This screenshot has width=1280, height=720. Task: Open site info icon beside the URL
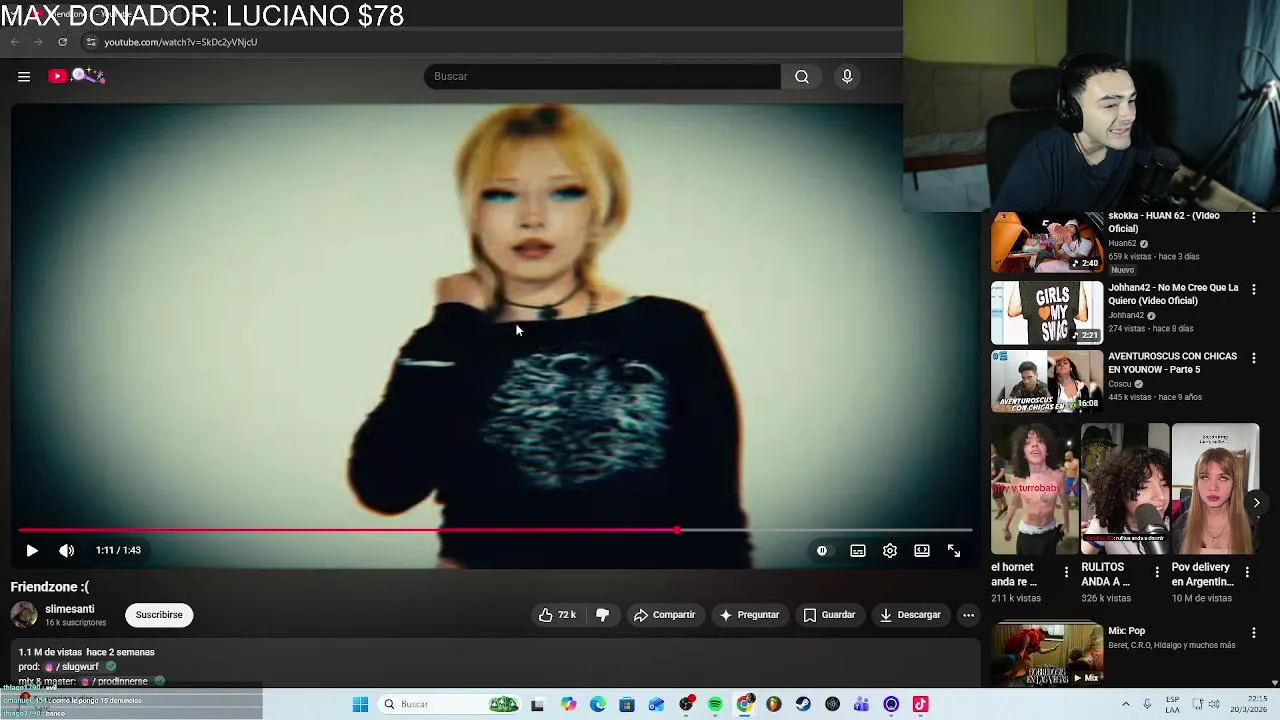click(x=91, y=42)
